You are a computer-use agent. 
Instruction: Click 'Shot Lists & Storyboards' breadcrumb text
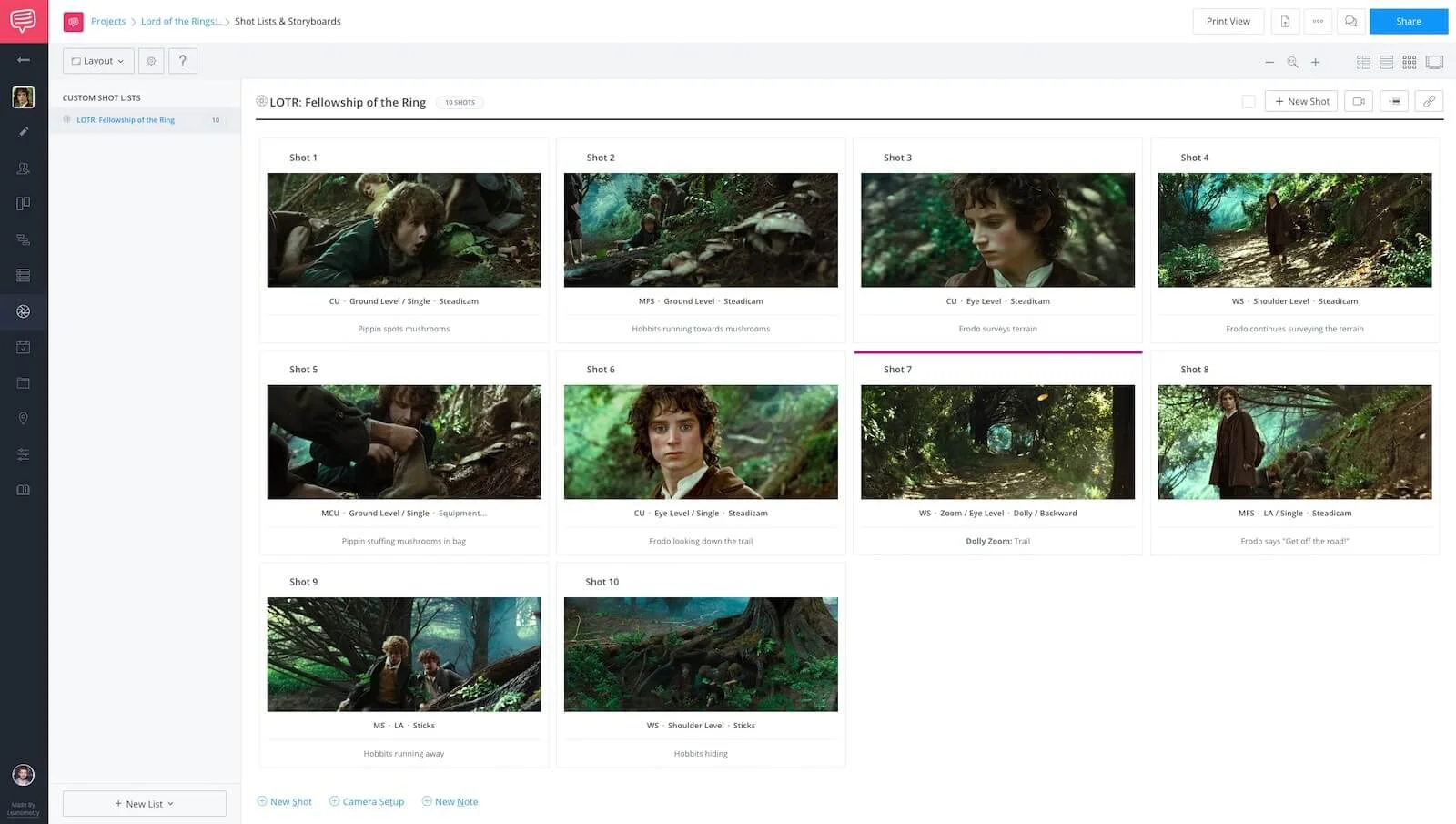coord(288,21)
